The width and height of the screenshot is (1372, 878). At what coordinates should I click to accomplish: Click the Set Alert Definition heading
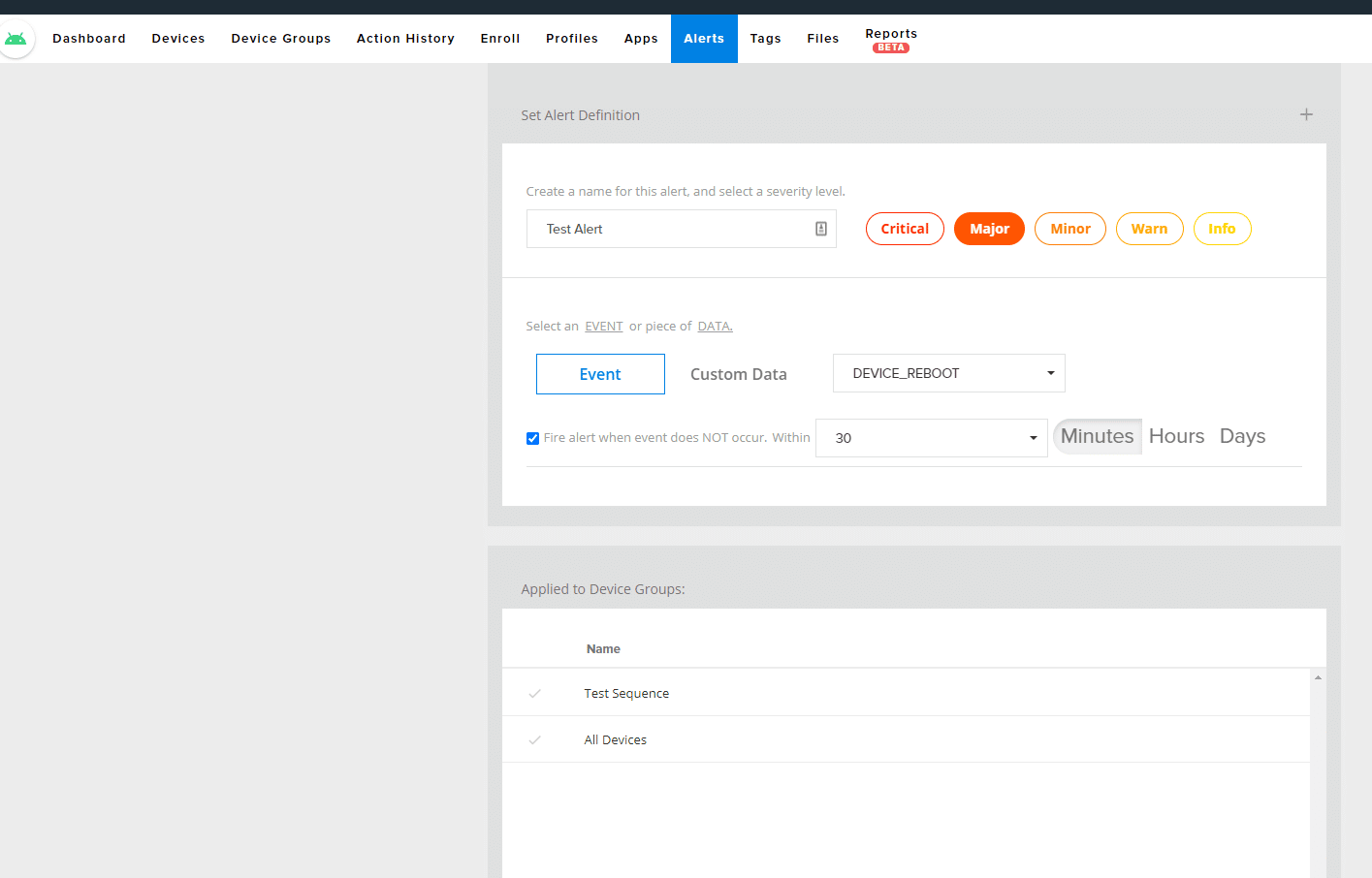(x=580, y=115)
